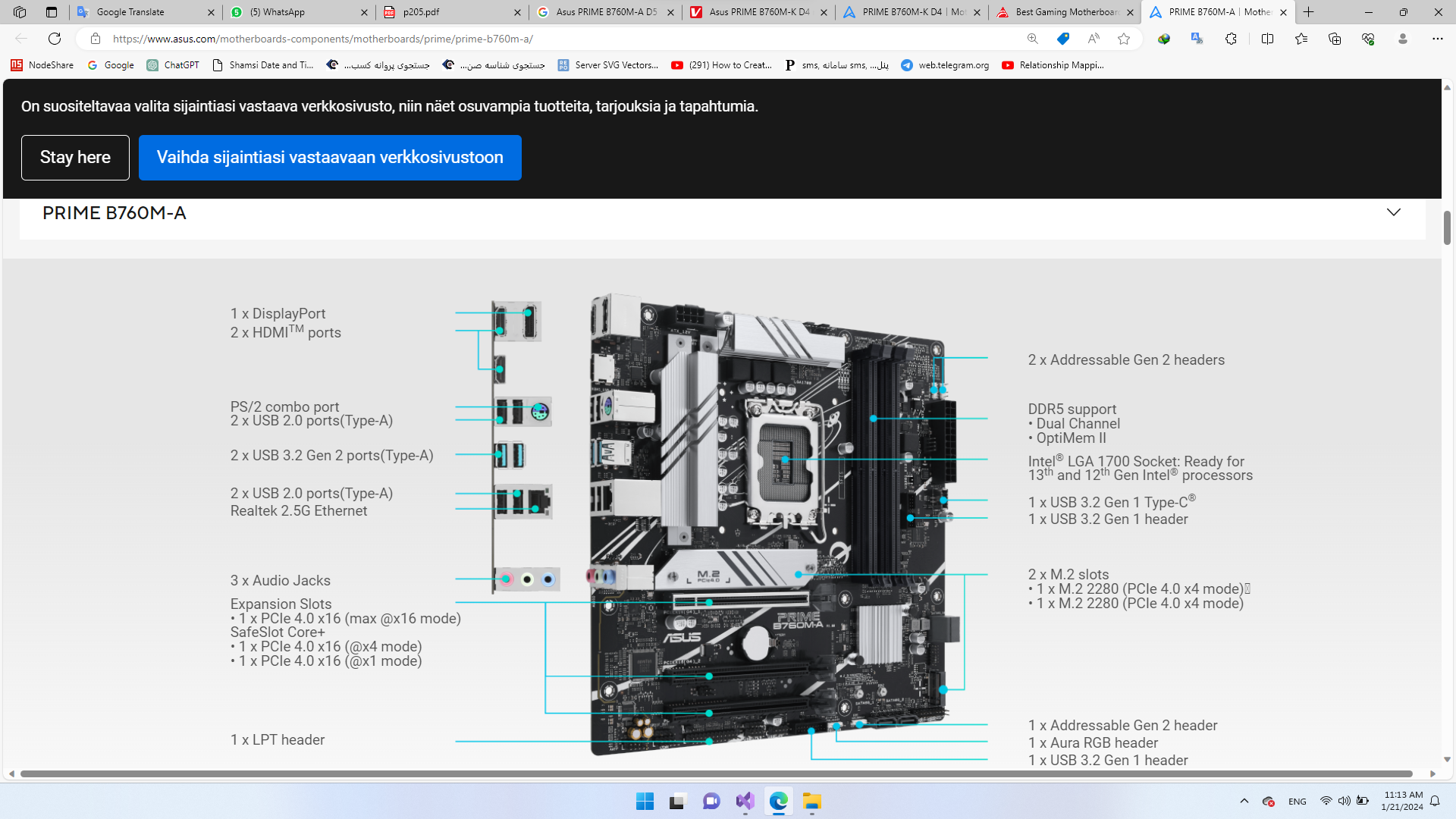Click the Stay here button
The image size is (1456, 819).
click(75, 158)
